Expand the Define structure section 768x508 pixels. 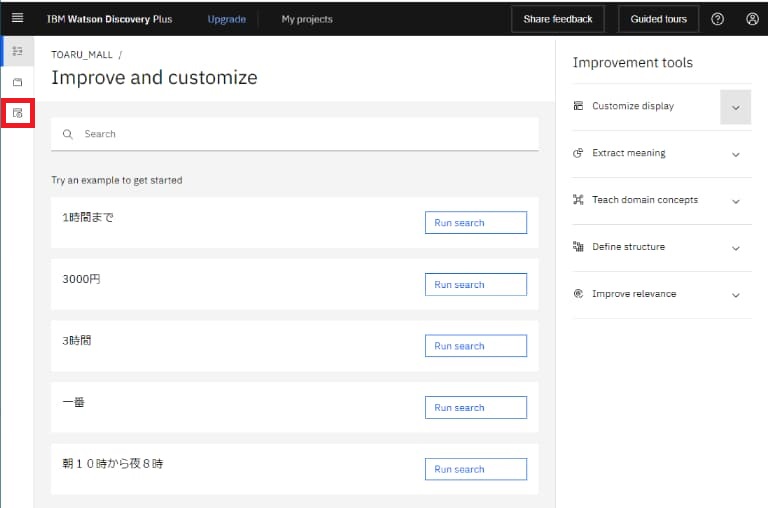click(x=735, y=248)
